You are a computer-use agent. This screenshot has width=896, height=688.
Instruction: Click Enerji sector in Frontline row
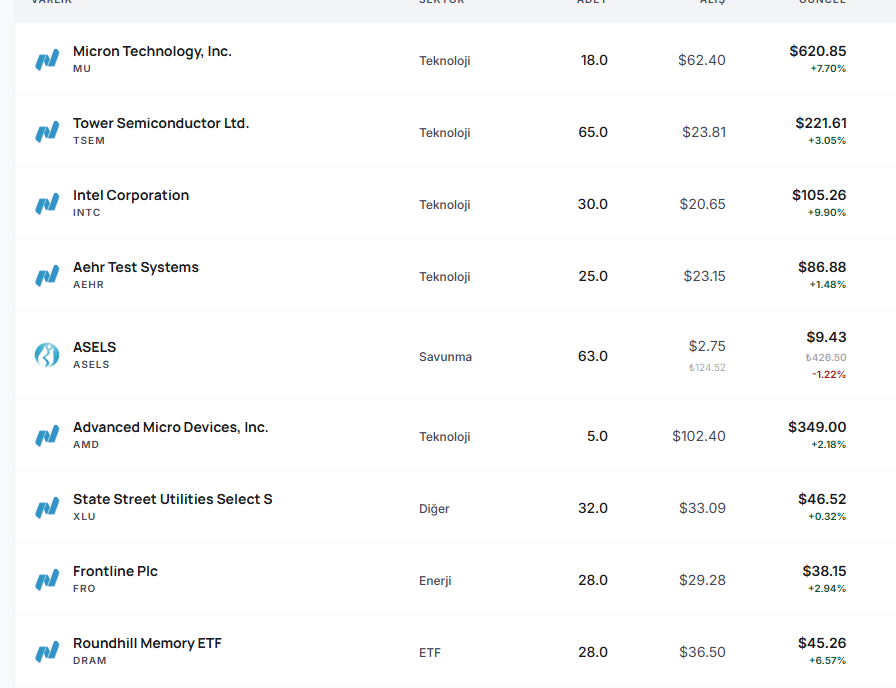435,581
